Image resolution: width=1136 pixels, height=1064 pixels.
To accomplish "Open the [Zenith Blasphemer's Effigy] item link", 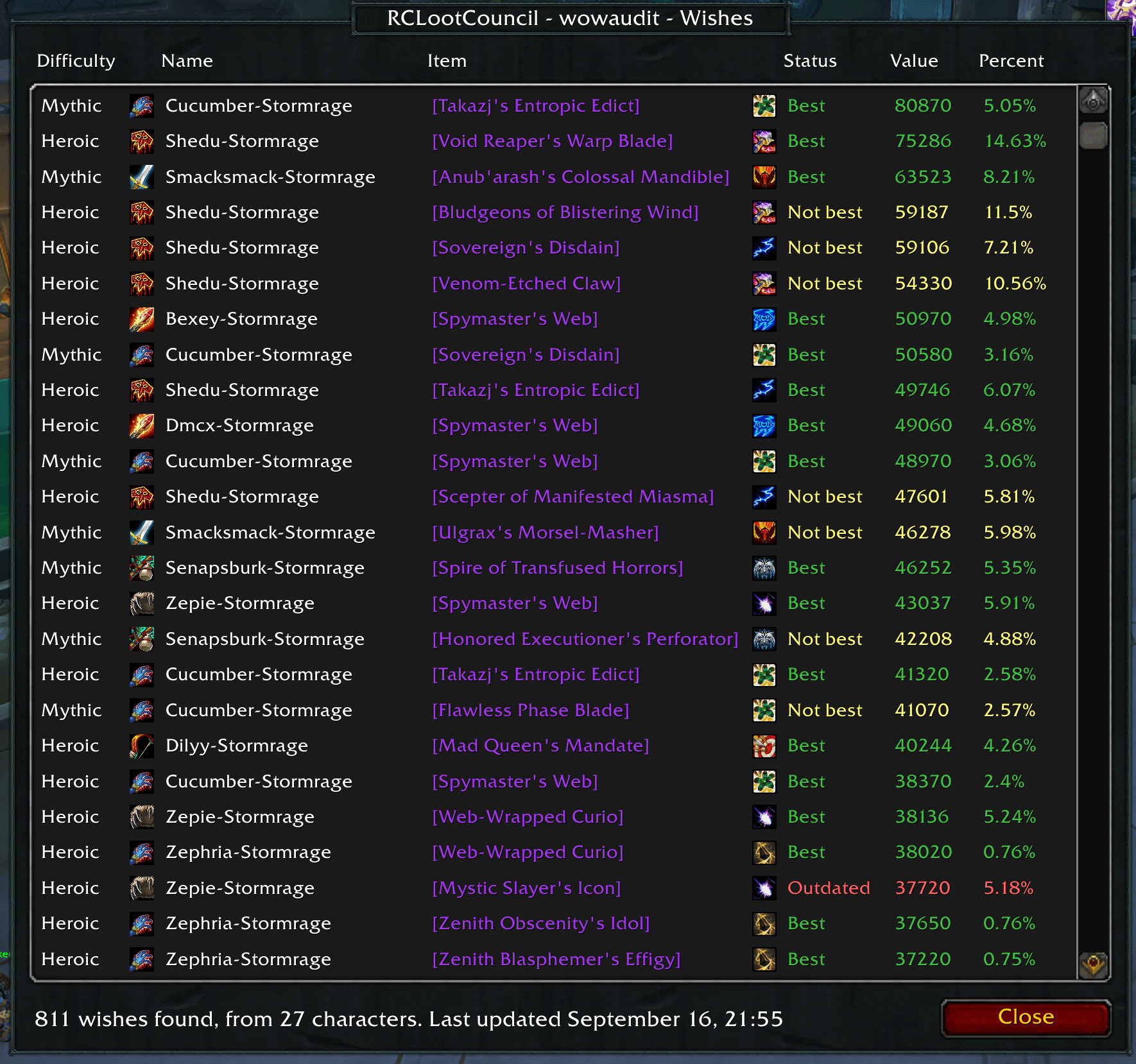I will [x=556, y=959].
